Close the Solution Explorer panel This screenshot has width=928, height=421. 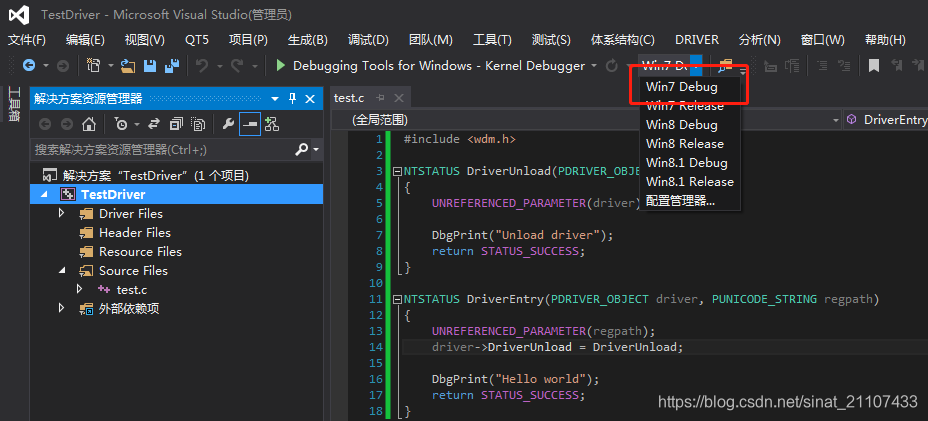(310, 98)
